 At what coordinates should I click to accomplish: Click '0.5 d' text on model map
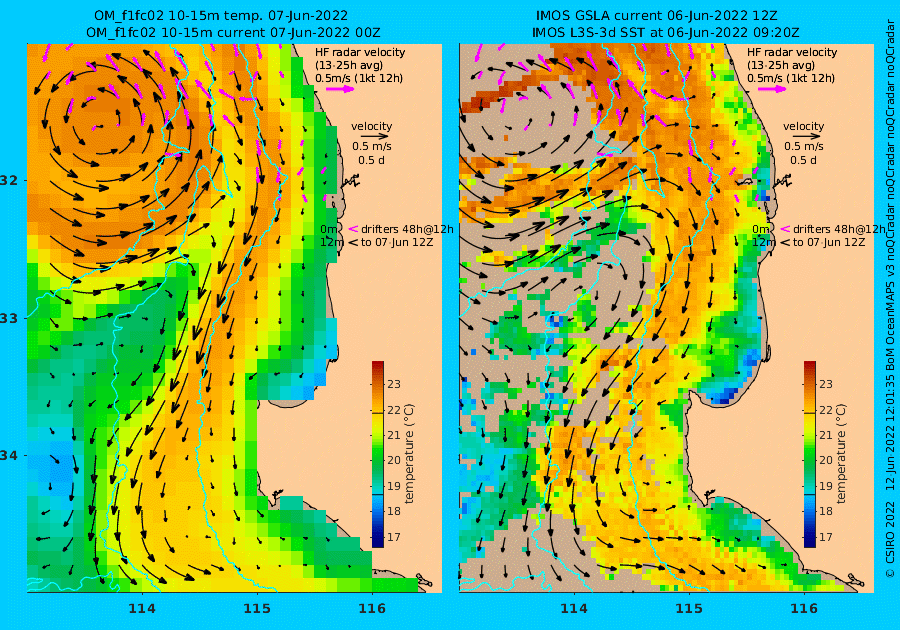tap(371, 160)
